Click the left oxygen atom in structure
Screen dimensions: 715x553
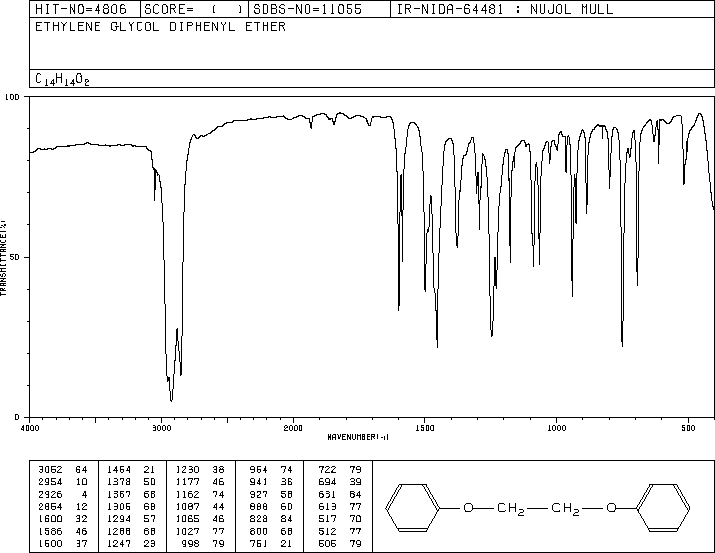click(468, 508)
